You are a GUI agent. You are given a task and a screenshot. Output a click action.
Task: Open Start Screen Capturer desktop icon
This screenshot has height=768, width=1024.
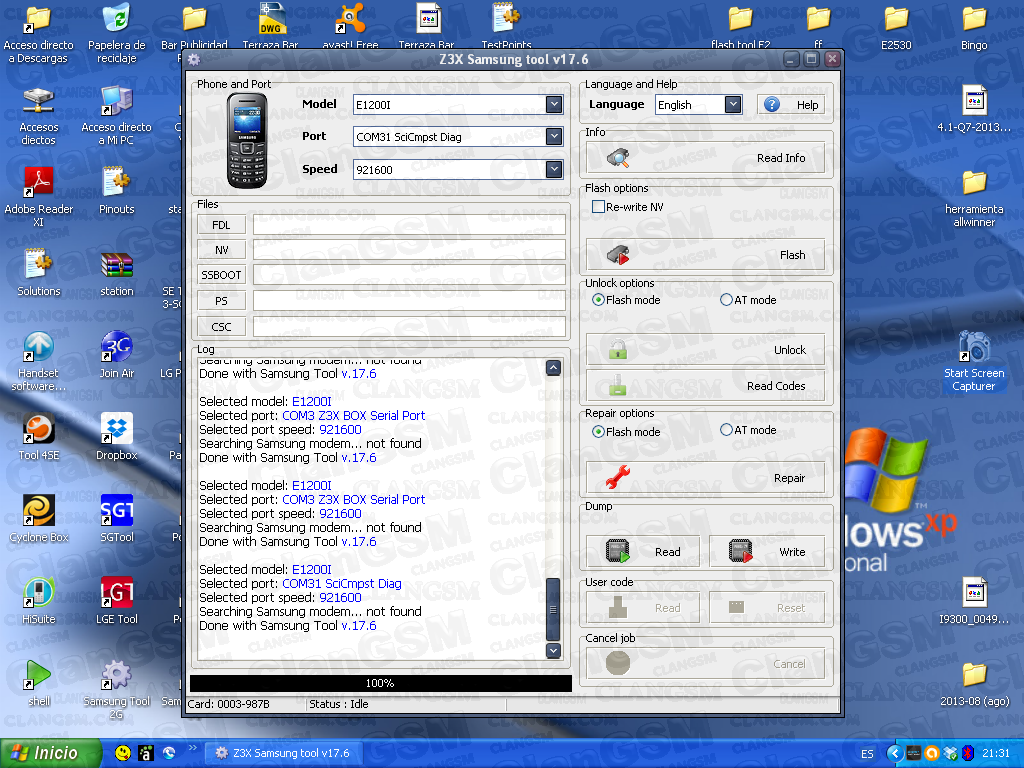[974, 360]
